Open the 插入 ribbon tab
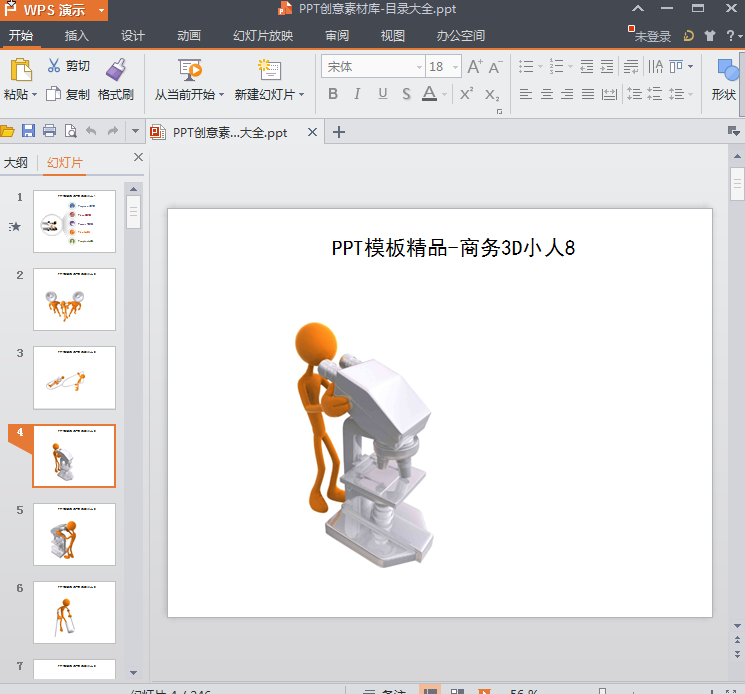Screen dimensions: 745x694 pos(76,36)
